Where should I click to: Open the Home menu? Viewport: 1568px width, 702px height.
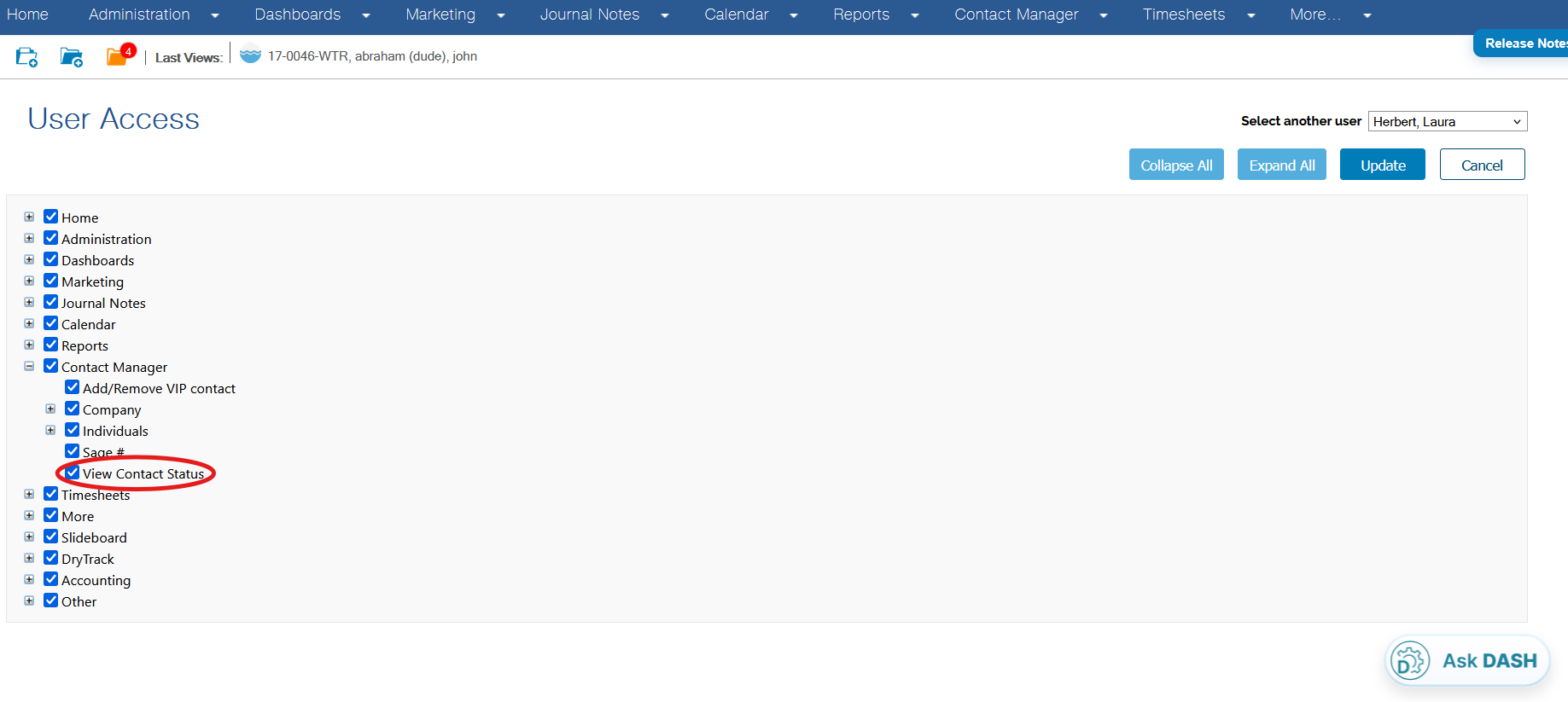(x=27, y=15)
